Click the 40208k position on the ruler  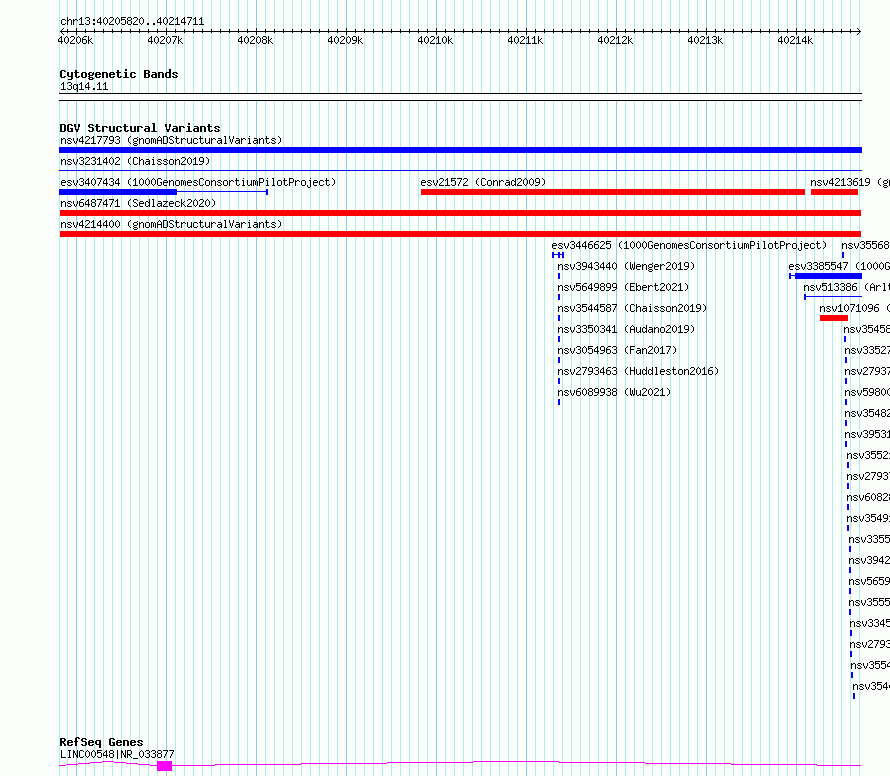pos(255,40)
